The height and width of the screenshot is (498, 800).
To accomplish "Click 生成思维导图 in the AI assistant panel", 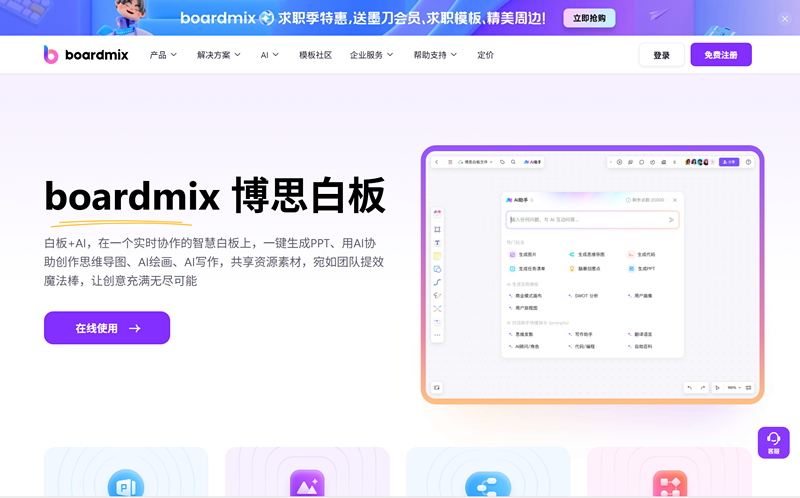I will [x=587, y=254].
